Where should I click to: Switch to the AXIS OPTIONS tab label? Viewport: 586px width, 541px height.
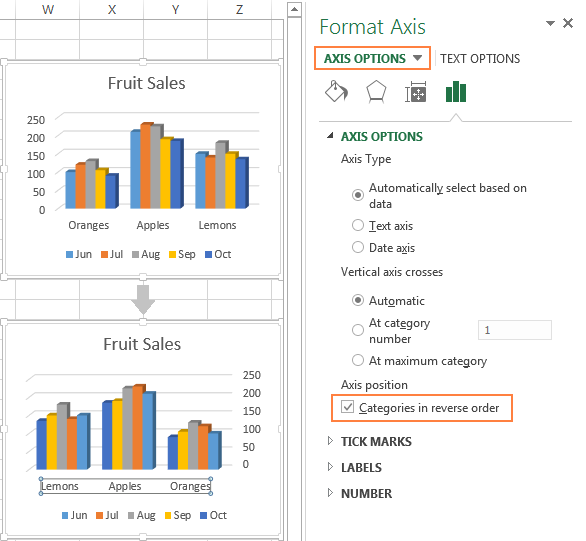click(x=365, y=59)
